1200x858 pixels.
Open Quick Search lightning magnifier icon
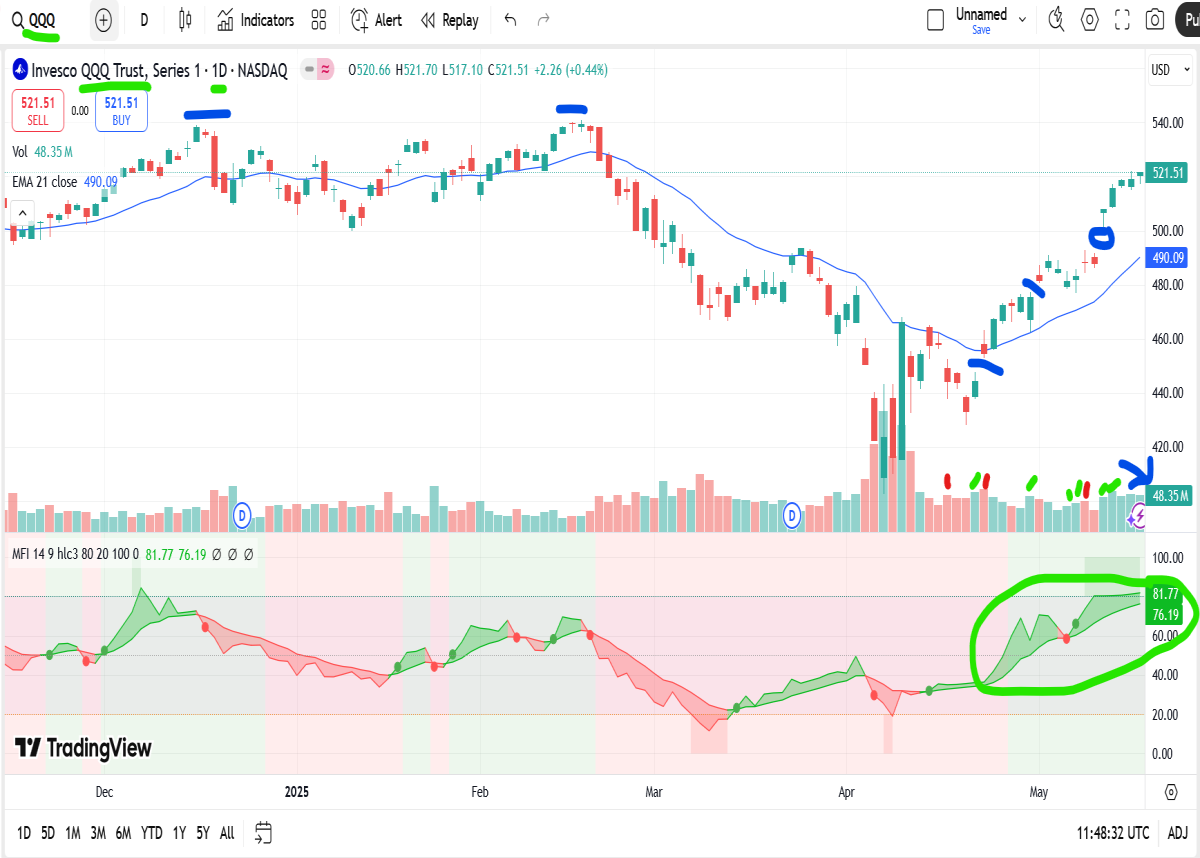(1057, 19)
